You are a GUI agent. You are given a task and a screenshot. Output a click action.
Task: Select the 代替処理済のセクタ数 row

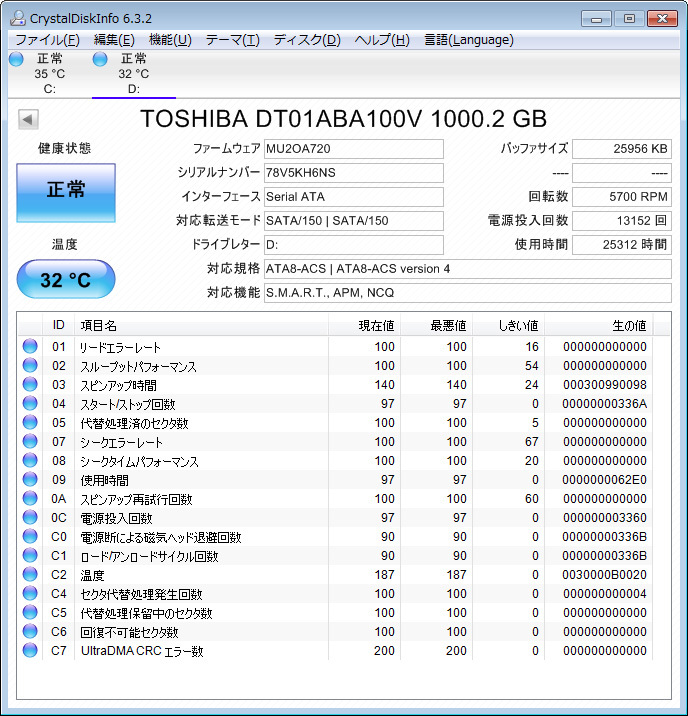pos(135,423)
